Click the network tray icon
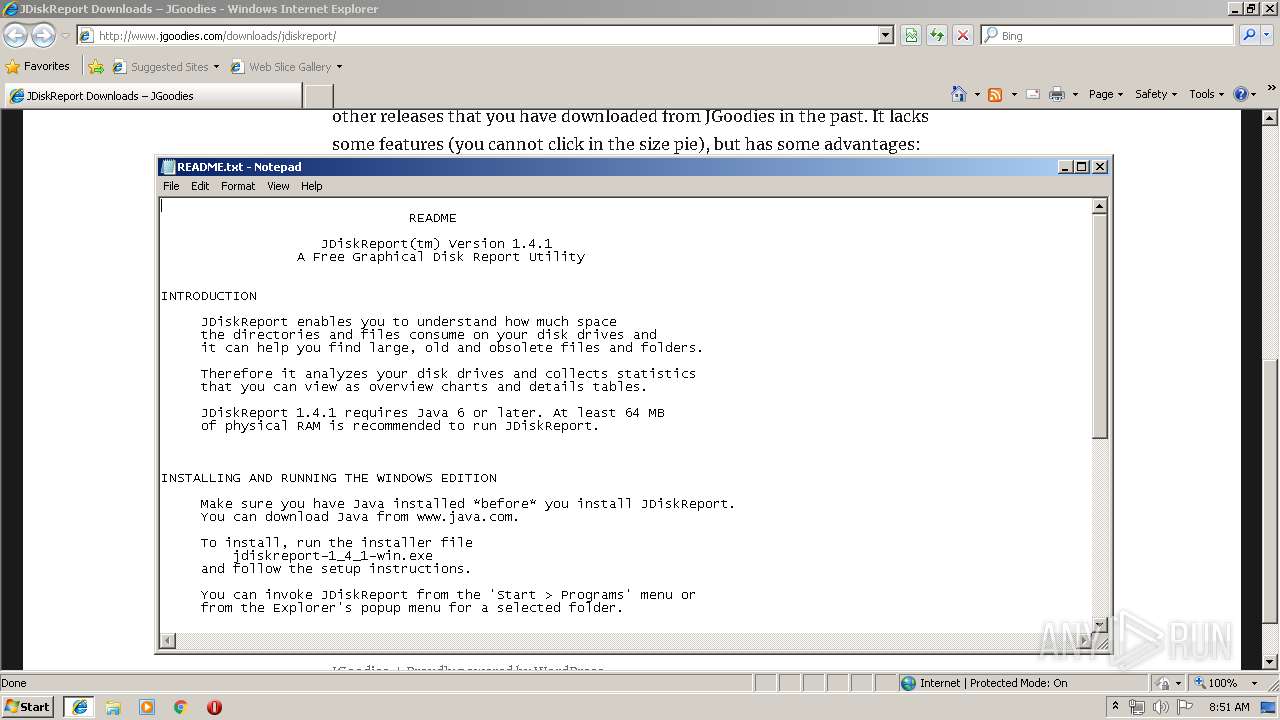 1137,707
